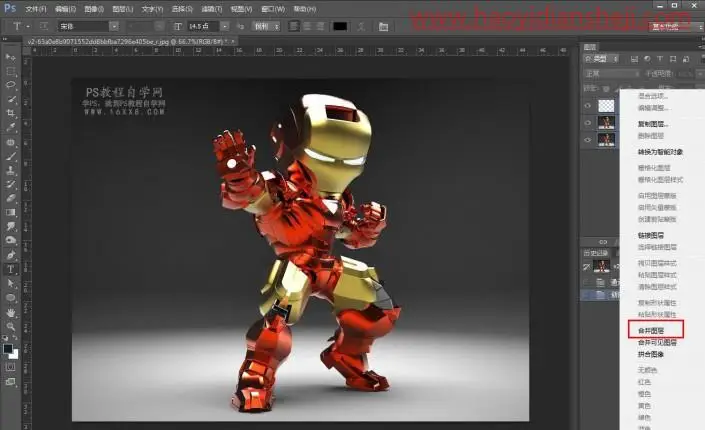This screenshot has height=430, width=705.
Task: Select the Eraser tool
Action: pos(10,198)
